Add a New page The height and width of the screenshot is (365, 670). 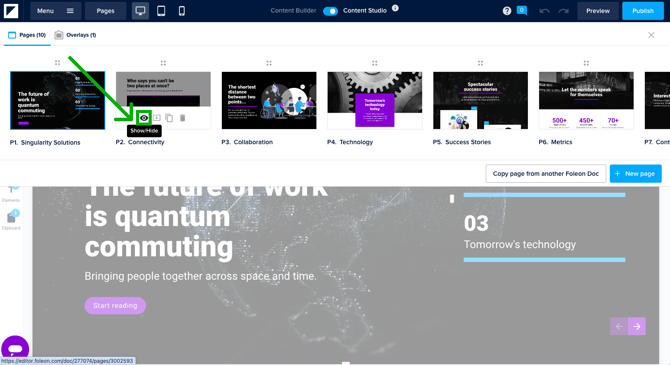click(x=635, y=174)
